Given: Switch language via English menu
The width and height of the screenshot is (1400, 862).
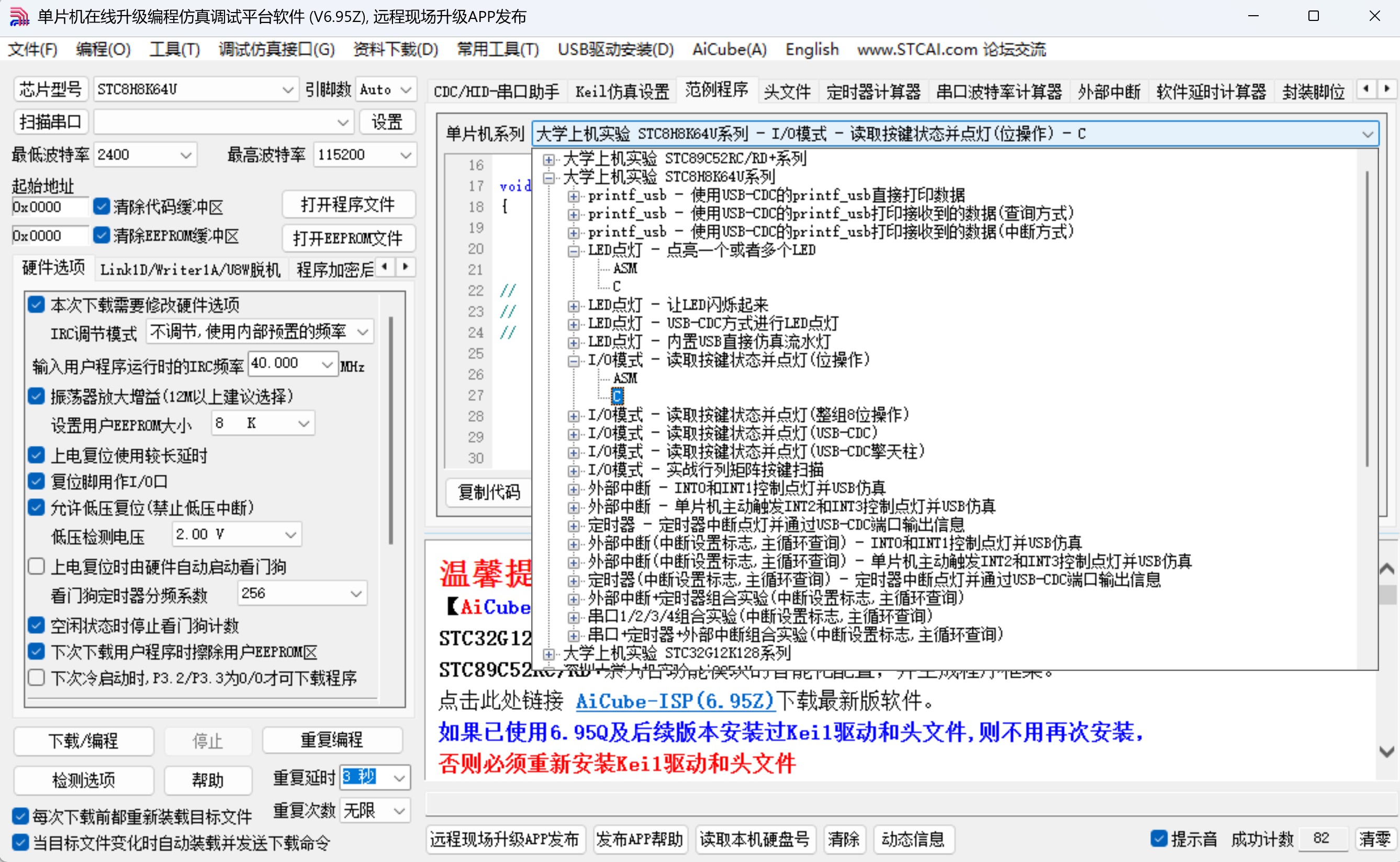Looking at the screenshot, I should (x=812, y=50).
